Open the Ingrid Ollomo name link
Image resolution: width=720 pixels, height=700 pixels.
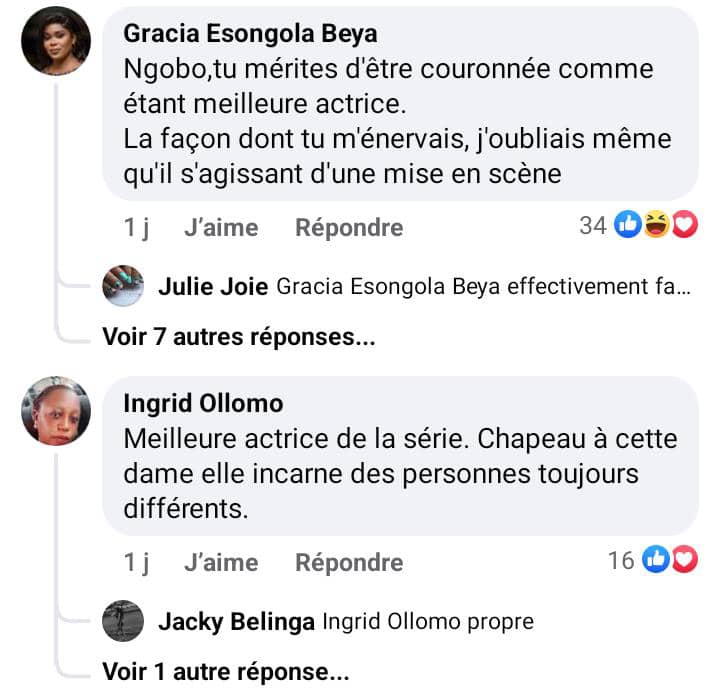[203, 404]
